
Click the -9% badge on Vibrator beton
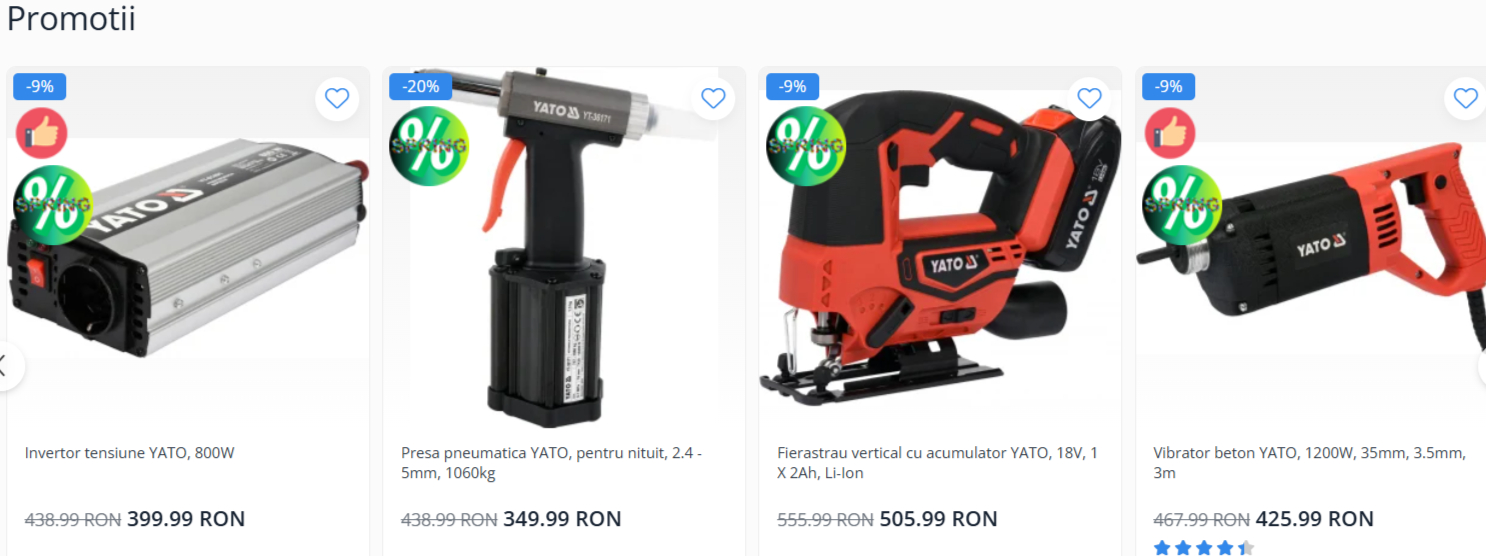(x=1168, y=87)
